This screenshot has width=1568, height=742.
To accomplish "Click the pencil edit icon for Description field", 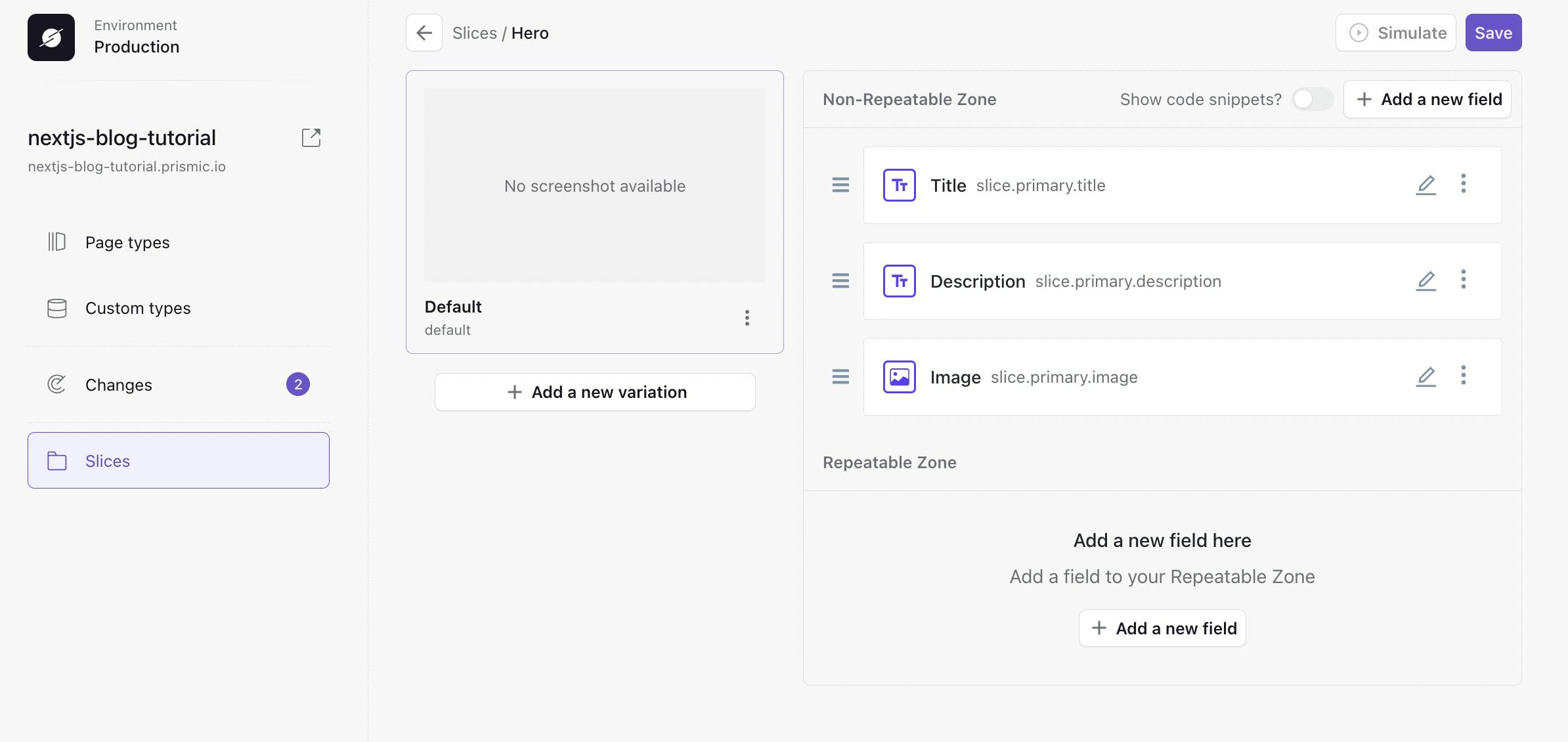I will 1426,281.
